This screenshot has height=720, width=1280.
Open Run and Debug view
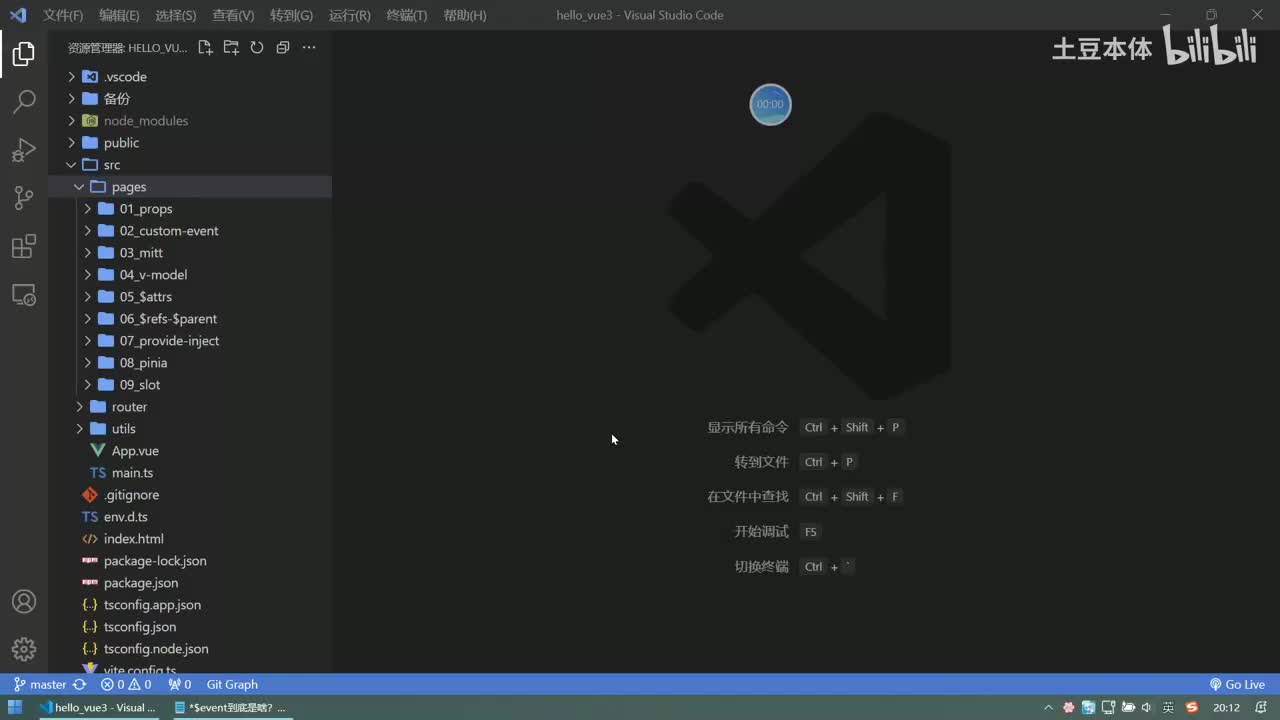pos(24,150)
